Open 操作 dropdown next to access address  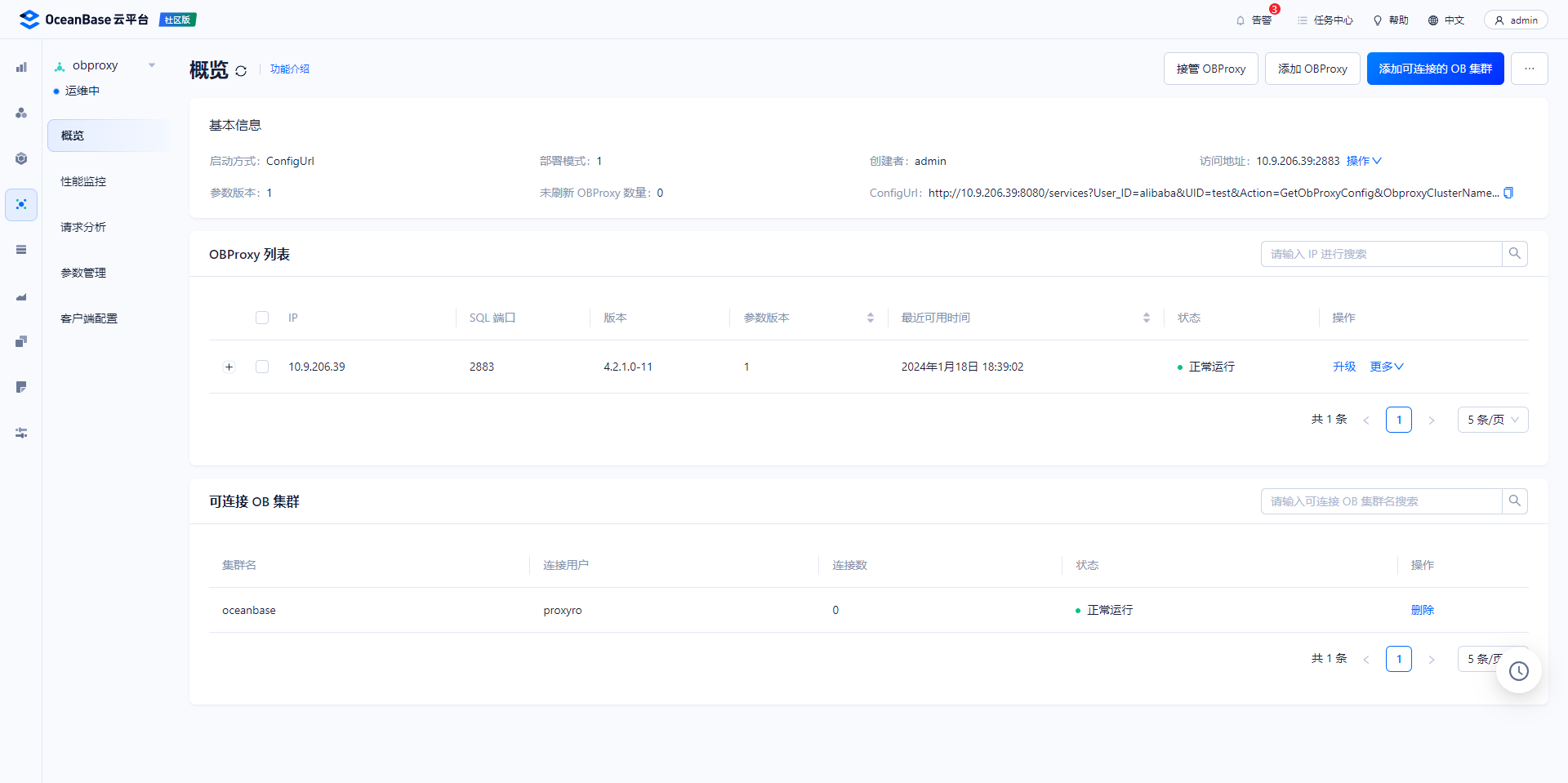(x=1364, y=161)
